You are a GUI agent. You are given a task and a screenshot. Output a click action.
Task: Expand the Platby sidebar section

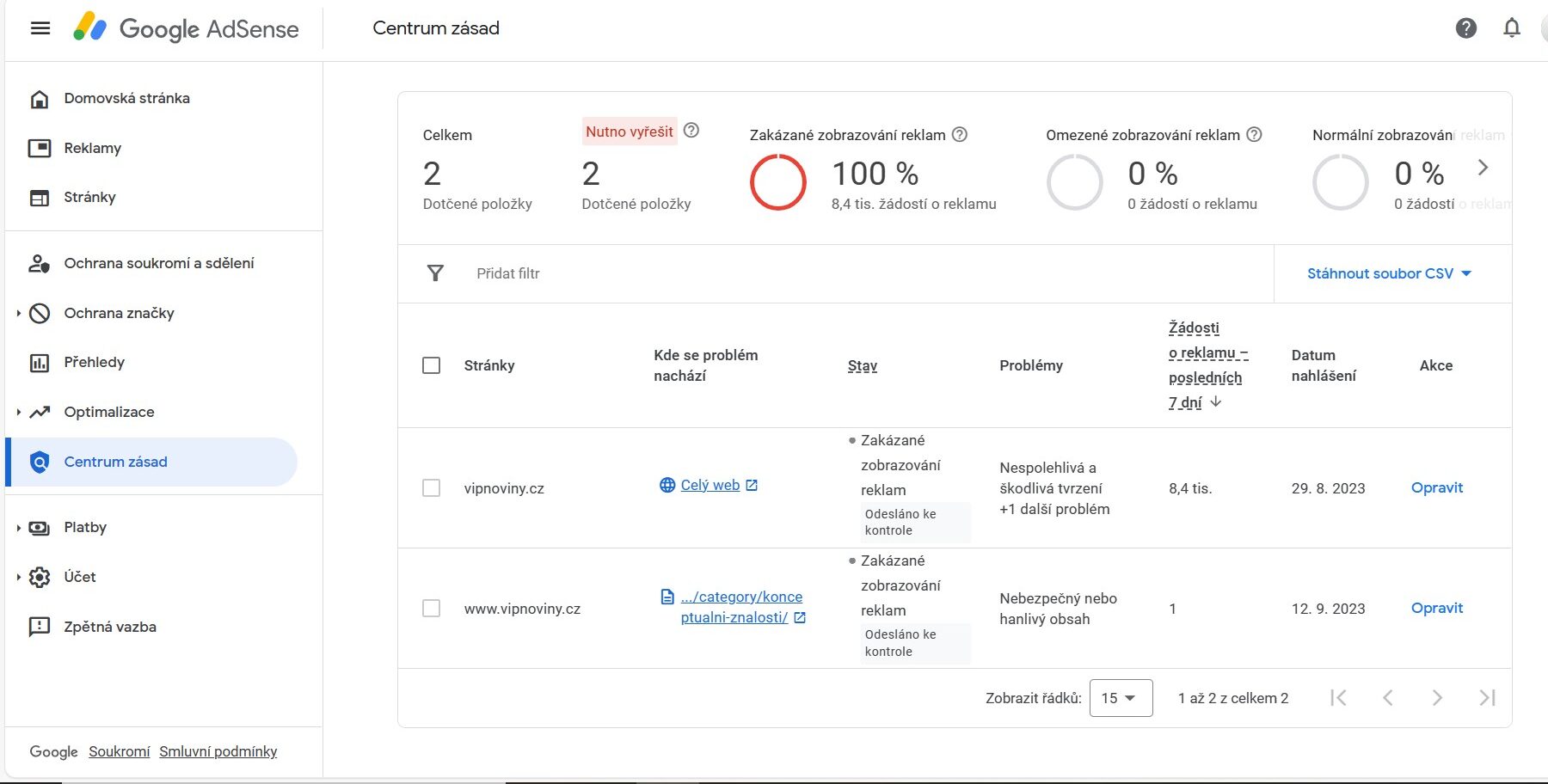[x=18, y=528]
